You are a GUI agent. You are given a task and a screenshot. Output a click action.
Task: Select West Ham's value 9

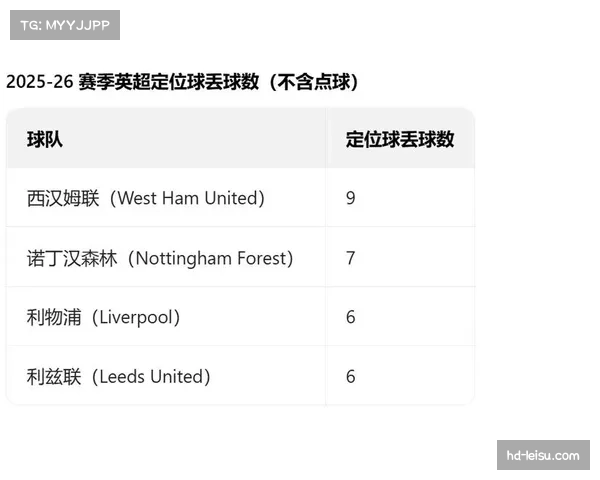pos(351,198)
